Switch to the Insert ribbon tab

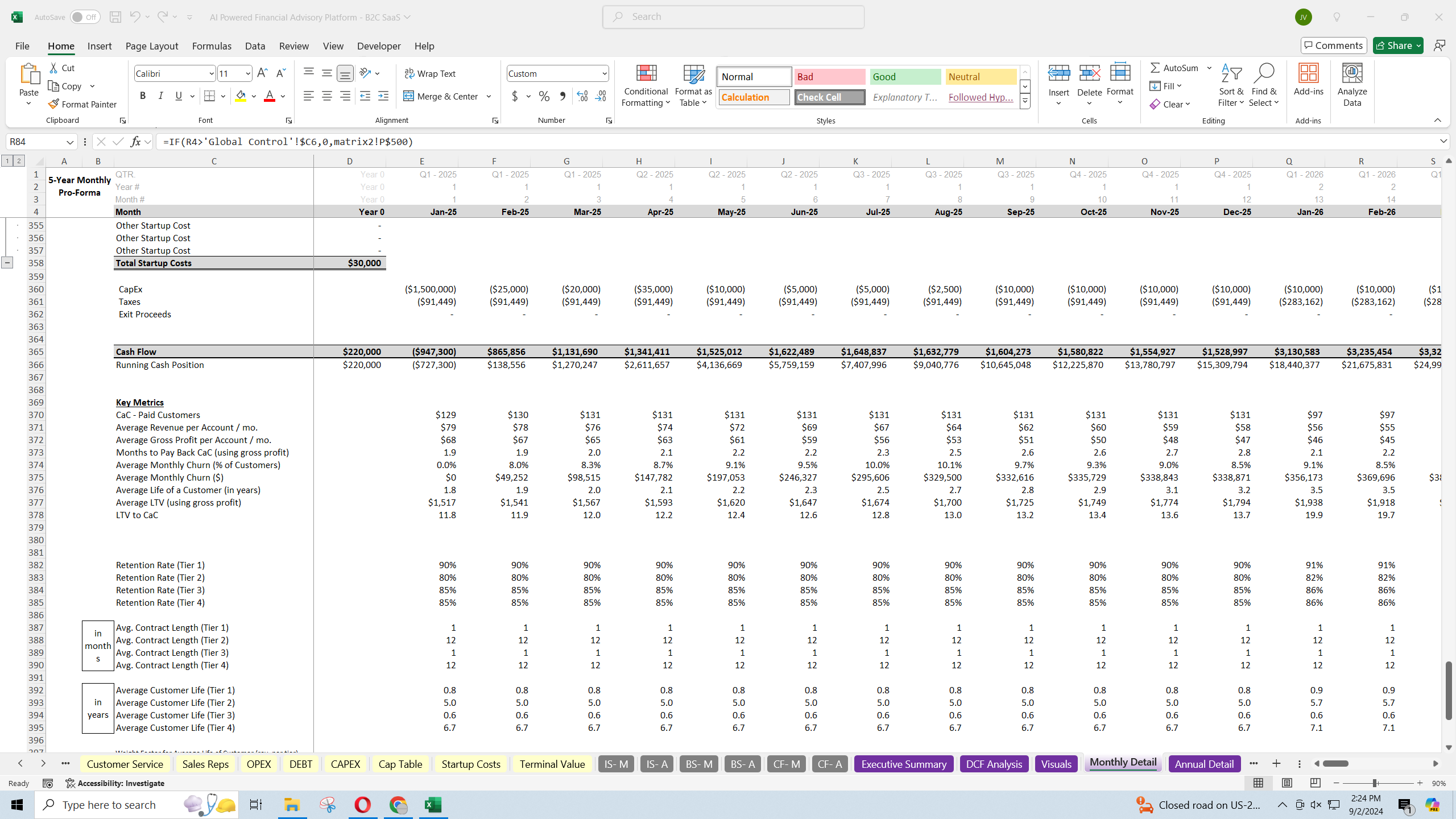[x=100, y=45]
